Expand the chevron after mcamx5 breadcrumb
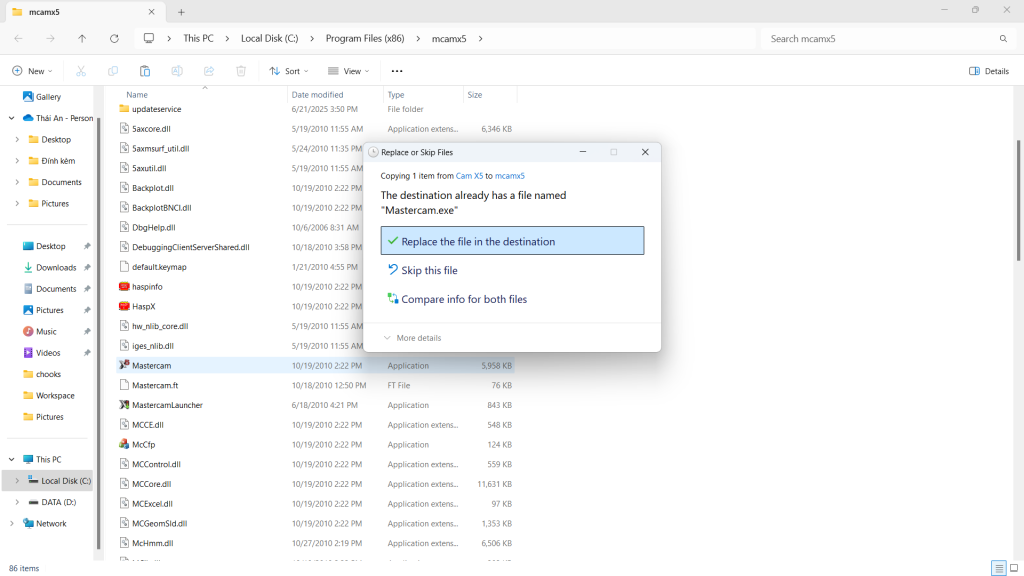 [481, 39]
